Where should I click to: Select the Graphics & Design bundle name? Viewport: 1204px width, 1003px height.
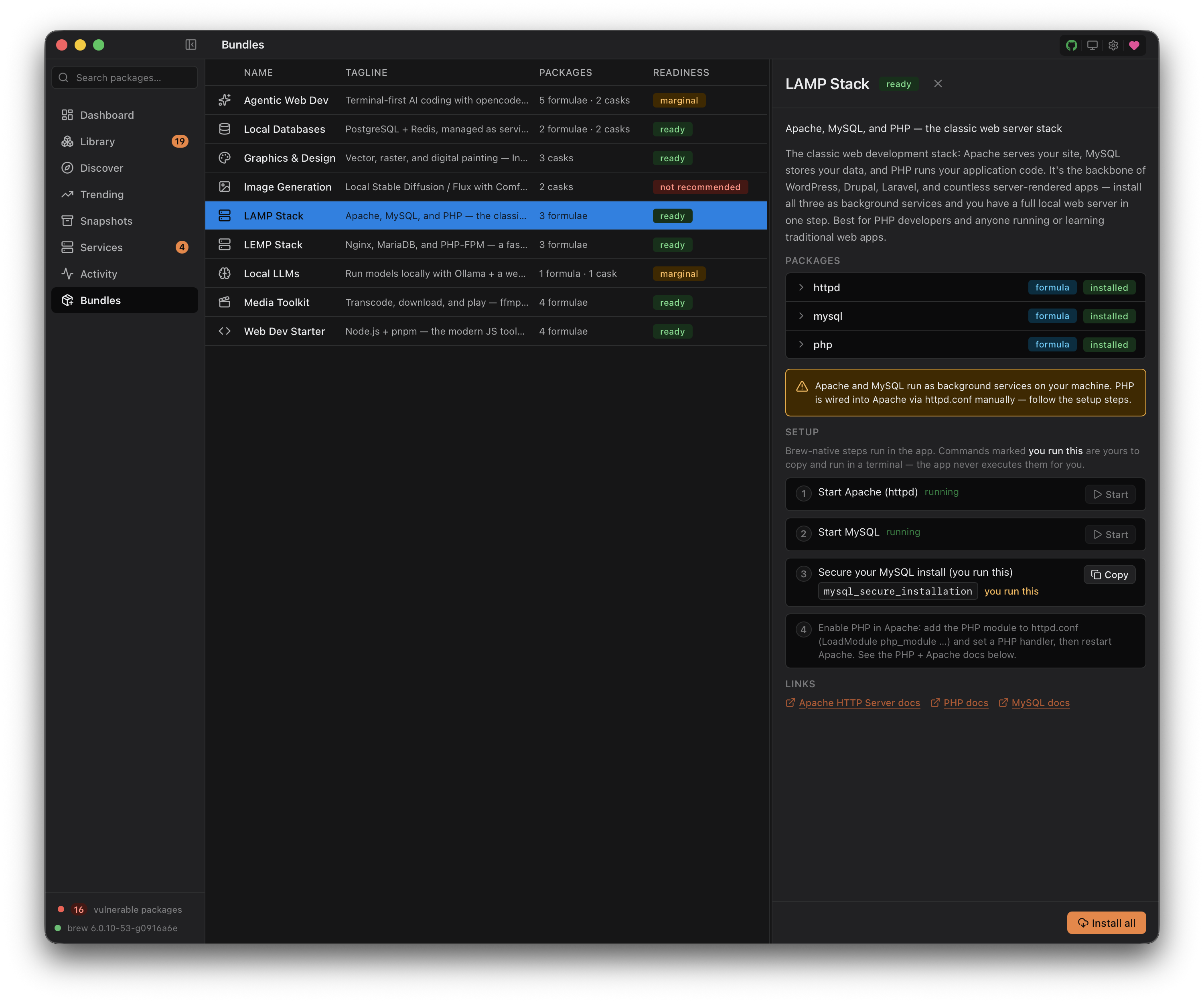290,158
